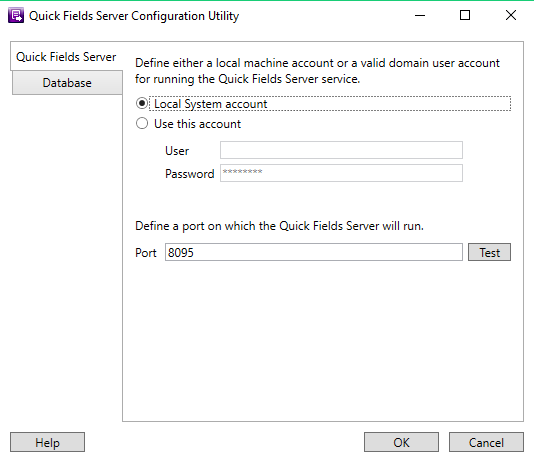Image resolution: width=534 pixels, height=462 pixels.
Task: Confirm settings with the OK button
Action: pyautogui.click(x=401, y=442)
